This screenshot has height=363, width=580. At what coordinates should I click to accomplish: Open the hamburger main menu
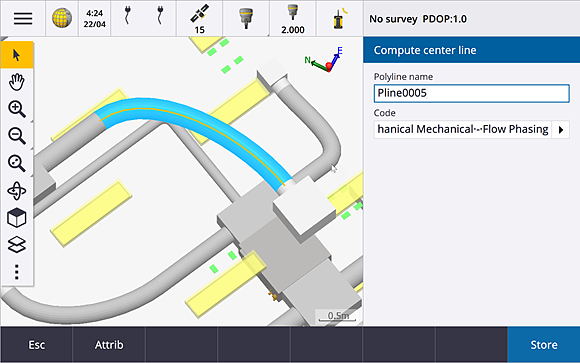tap(23, 19)
